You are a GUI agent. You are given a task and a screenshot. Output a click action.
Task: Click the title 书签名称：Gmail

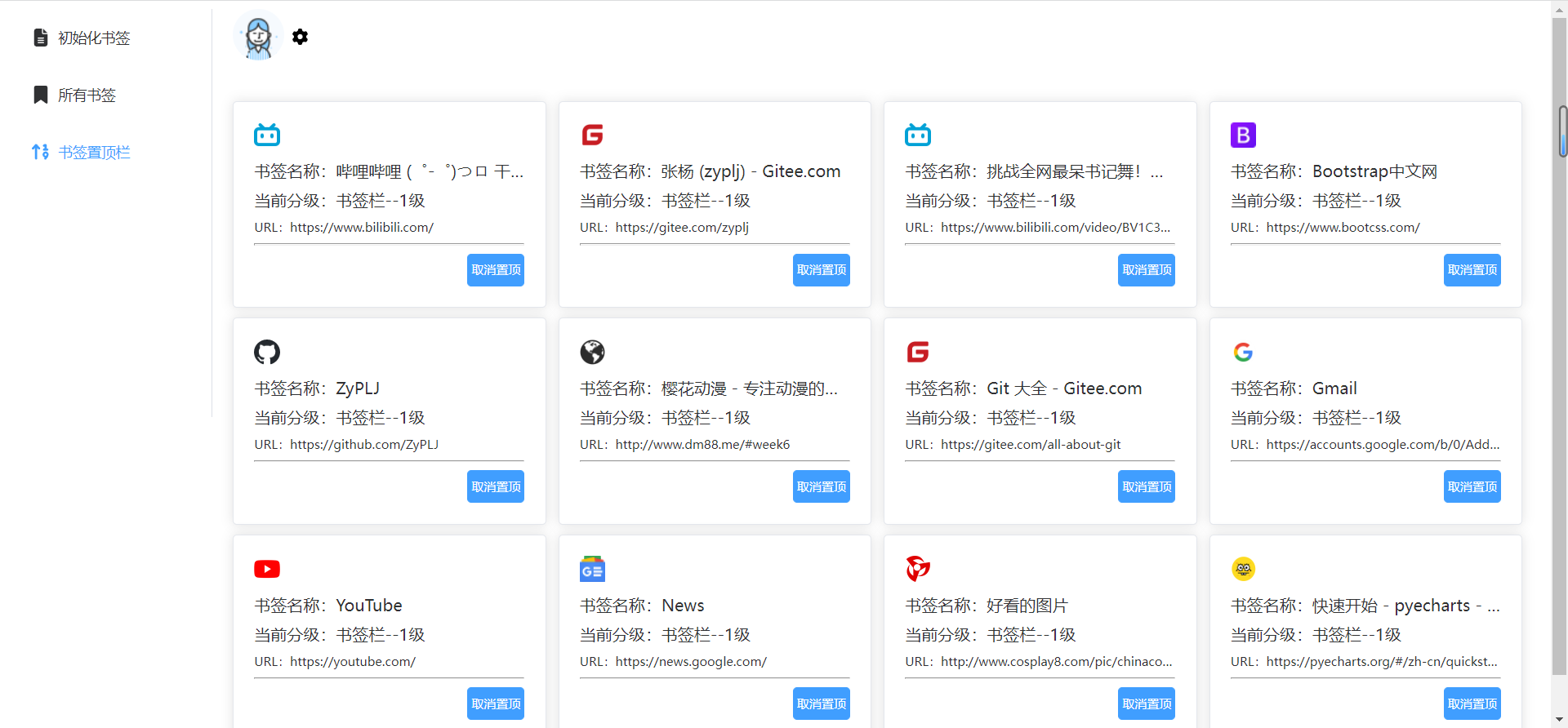[x=1294, y=388]
